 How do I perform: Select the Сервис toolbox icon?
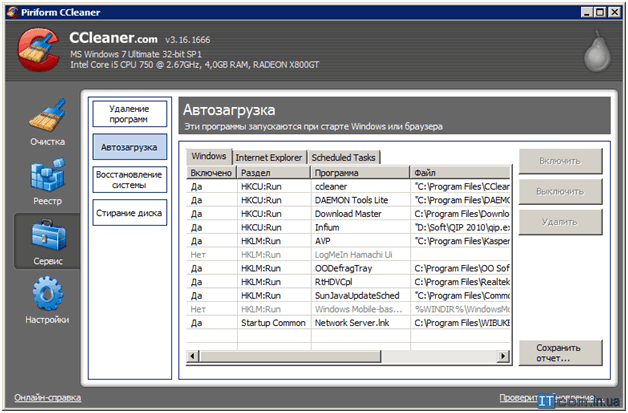tap(47, 238)
